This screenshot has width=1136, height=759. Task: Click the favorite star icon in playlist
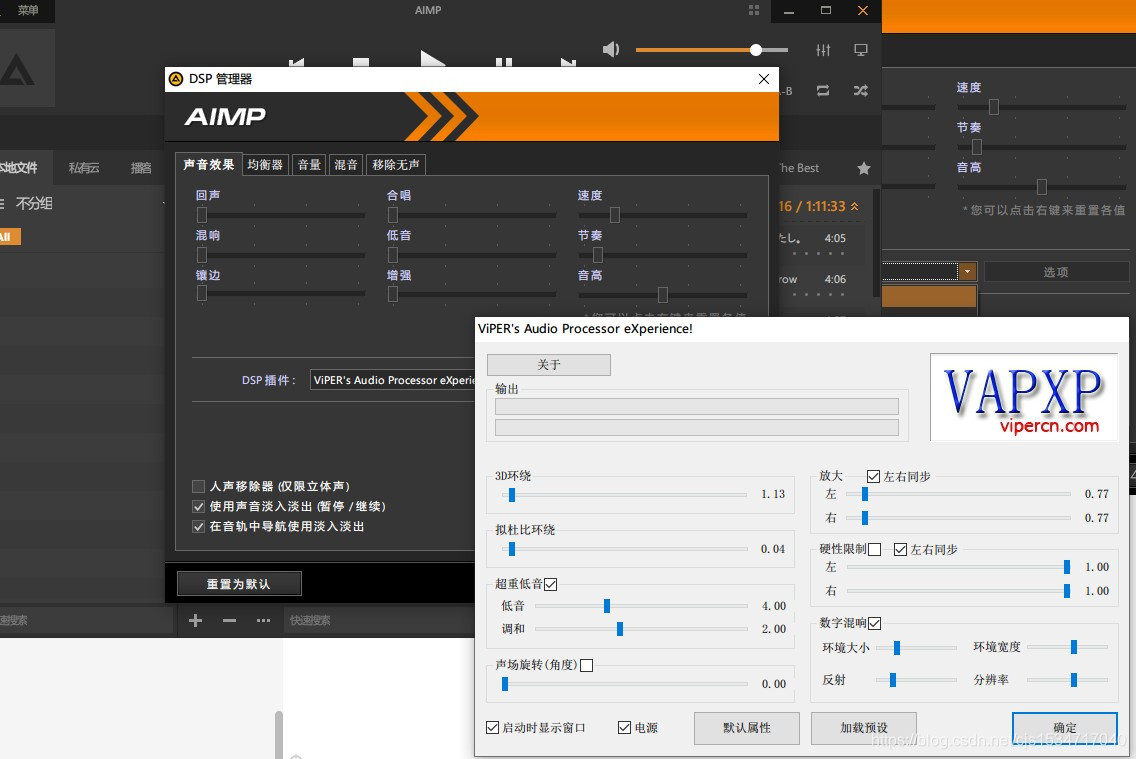tap(864, 168)
